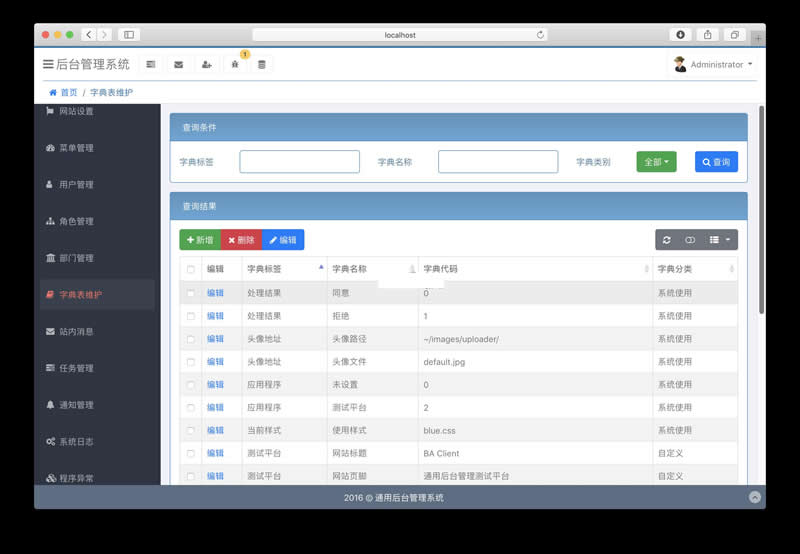This screenshot has width=800, height=554.
Task: Open the bug icon with notification badge
Action: tap(235, 64)
